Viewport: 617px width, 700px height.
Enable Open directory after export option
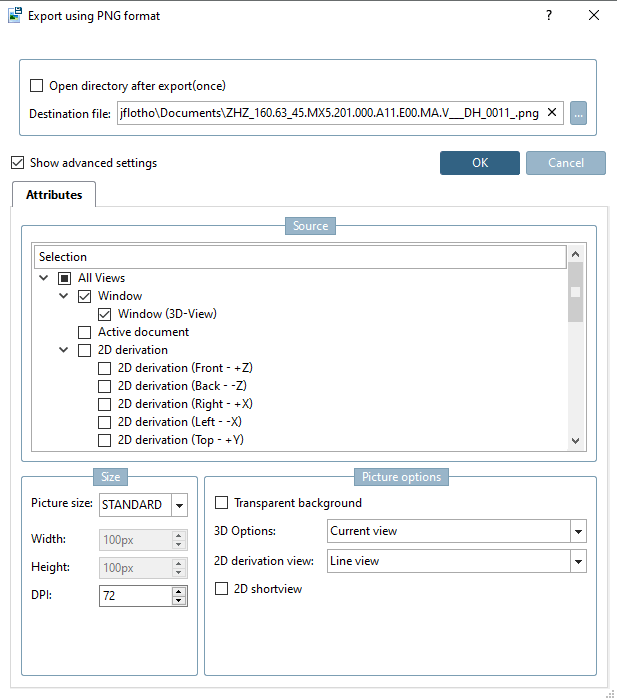coord(37,86)
